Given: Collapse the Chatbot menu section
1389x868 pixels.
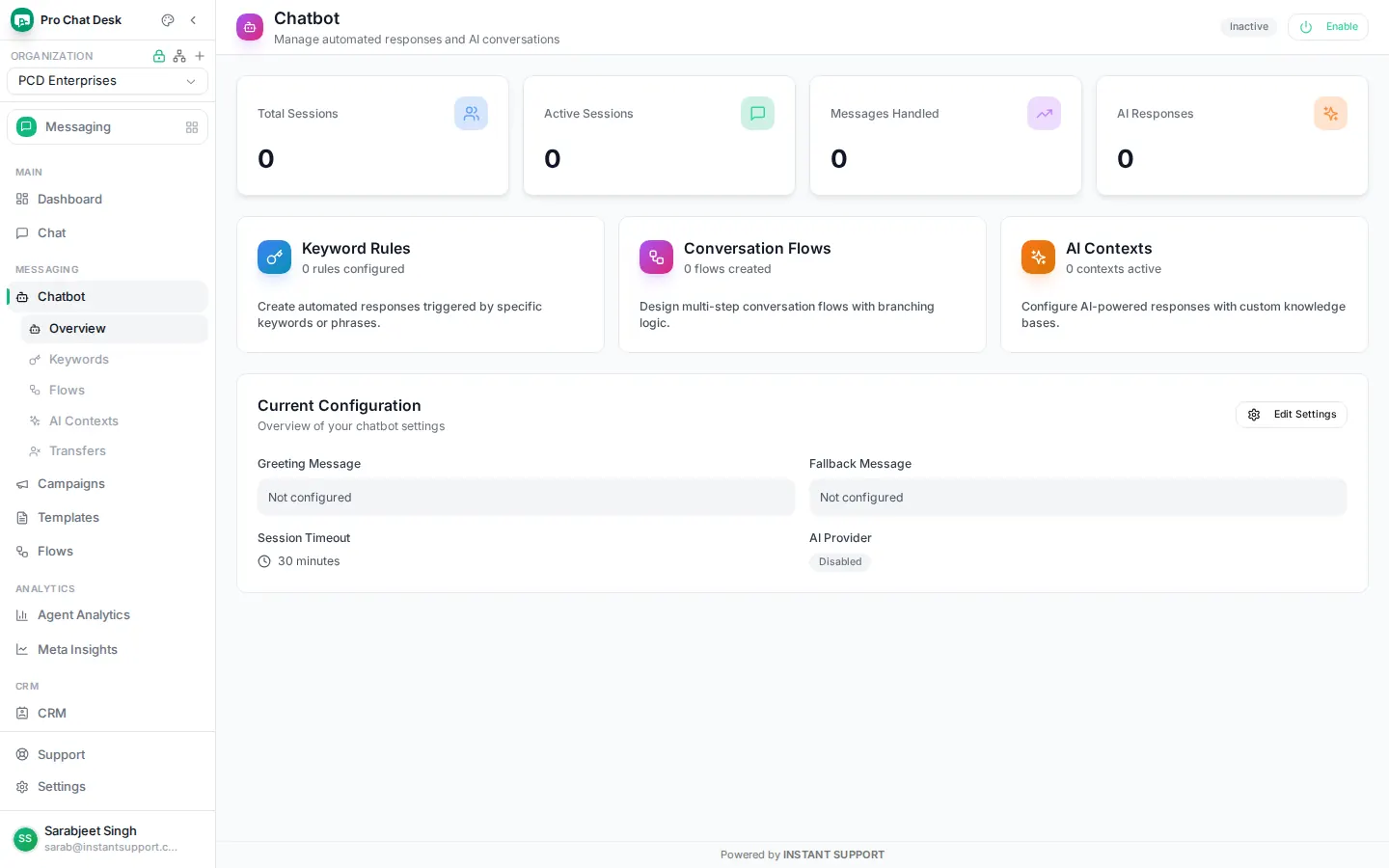Looking at the screenshot, I should tap(107, 296).
